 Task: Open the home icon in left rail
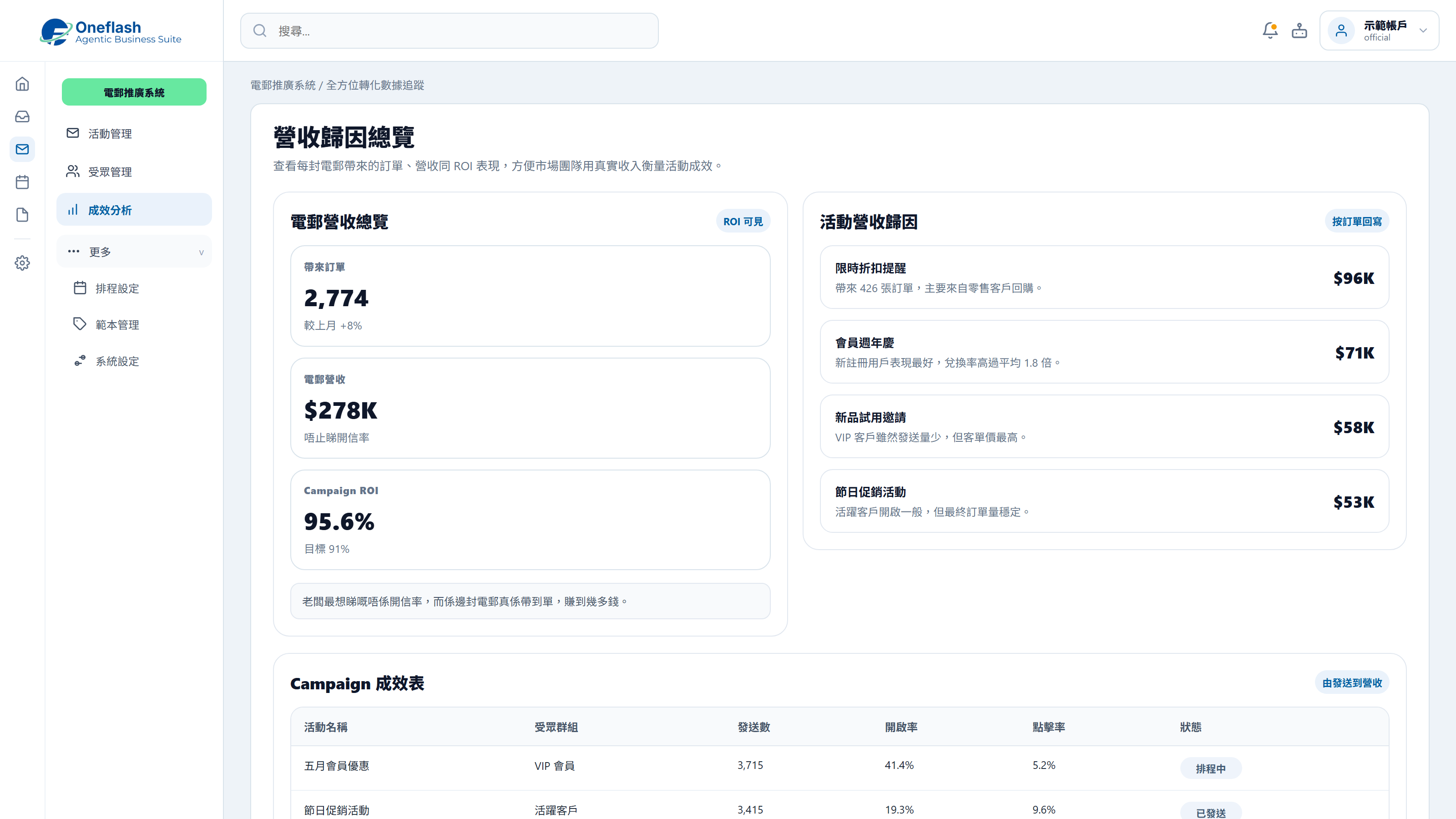coord(22,84)
